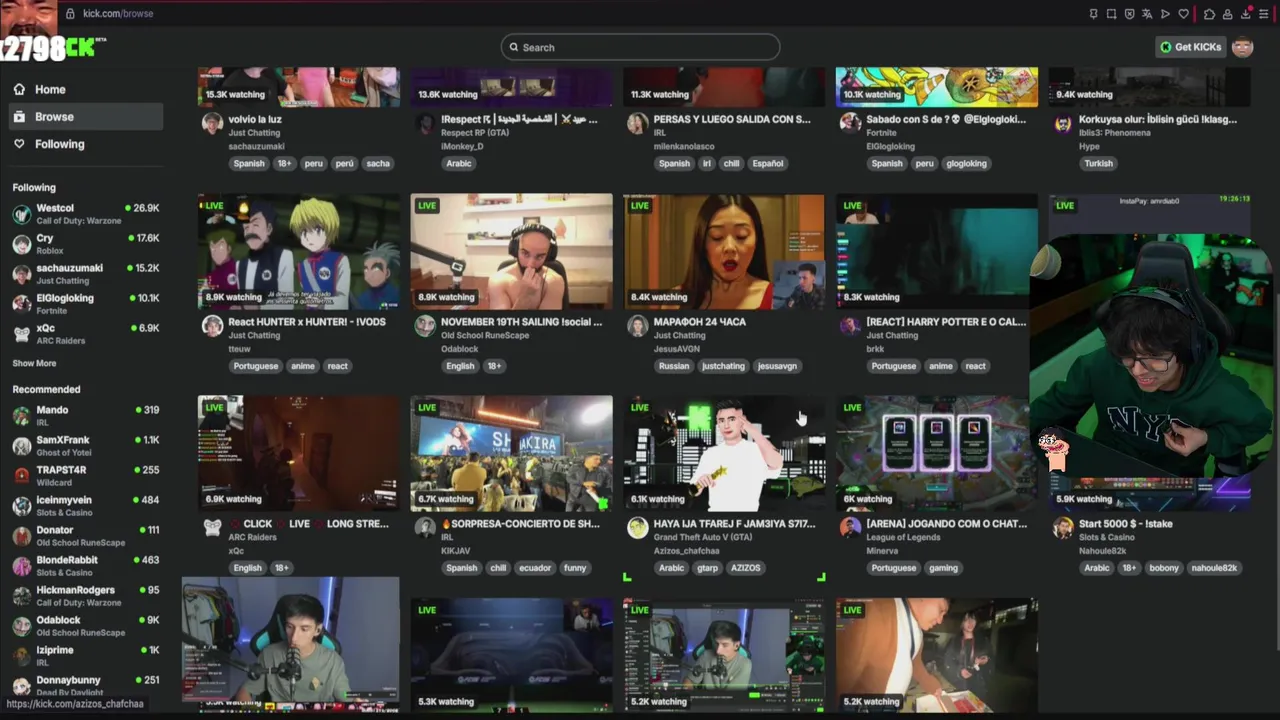The image size is (1280, 720).
Task: Open the Shakira concert stream thumbnail
Action: click(x=511, y=453)
